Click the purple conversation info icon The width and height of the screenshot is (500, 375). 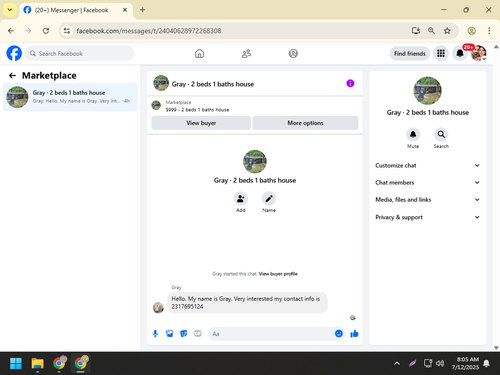[350, 83]
